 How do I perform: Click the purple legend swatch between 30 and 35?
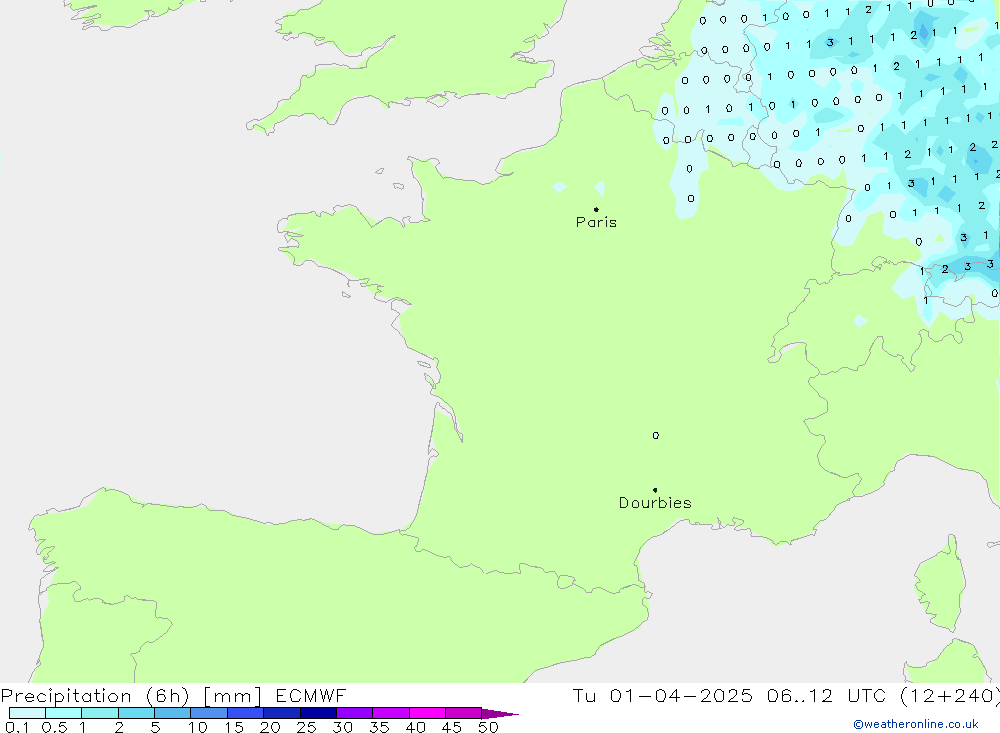(355, 713)
